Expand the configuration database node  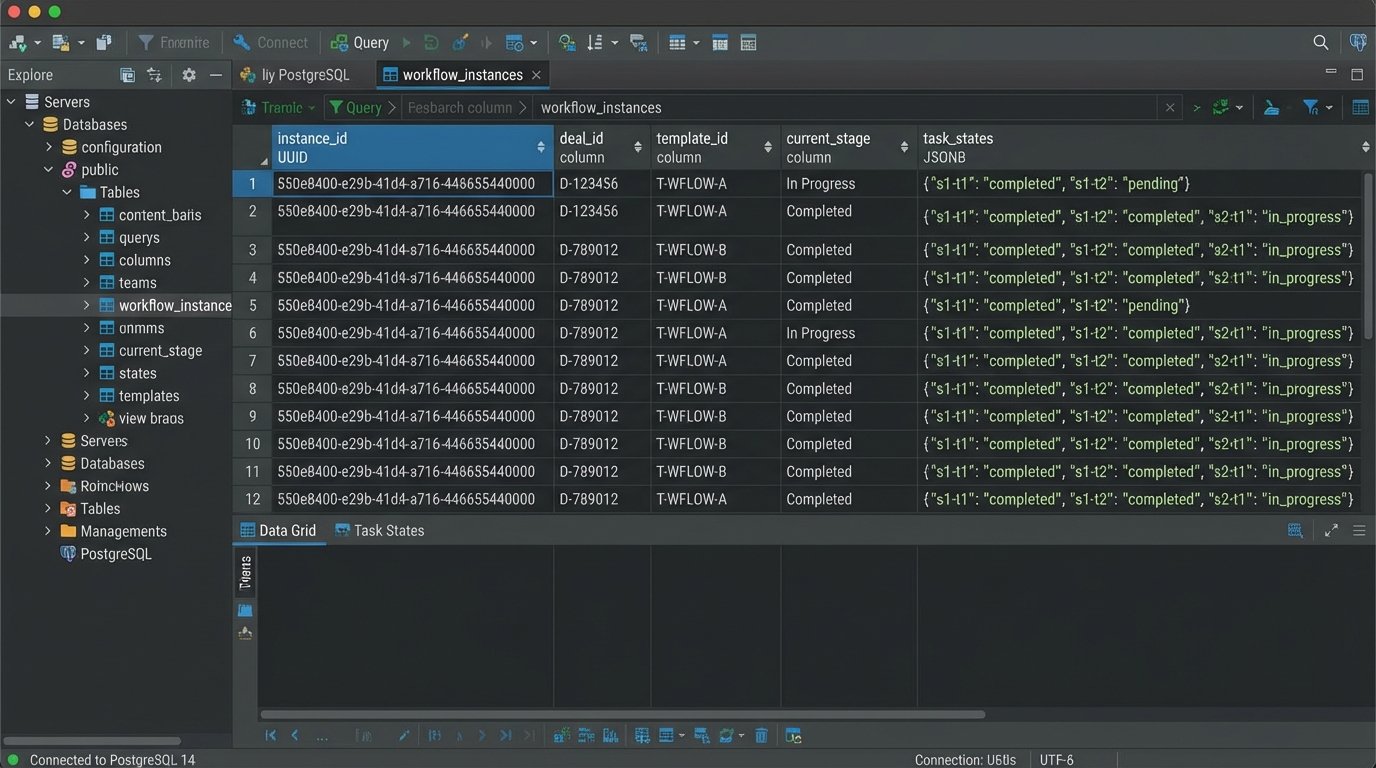pos(48,146)
